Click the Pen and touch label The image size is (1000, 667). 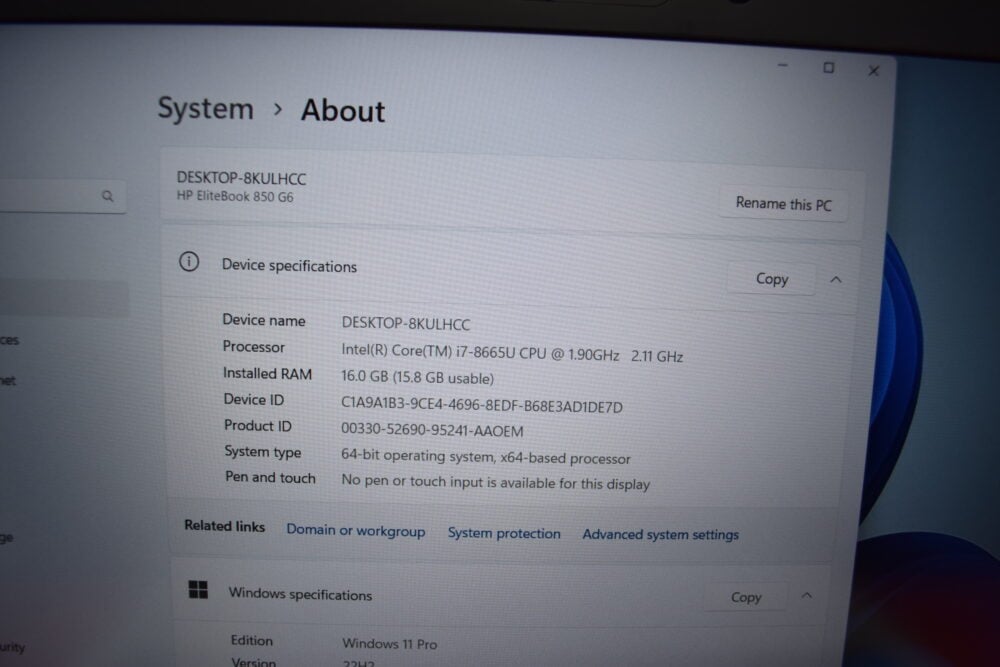[270, 478]
